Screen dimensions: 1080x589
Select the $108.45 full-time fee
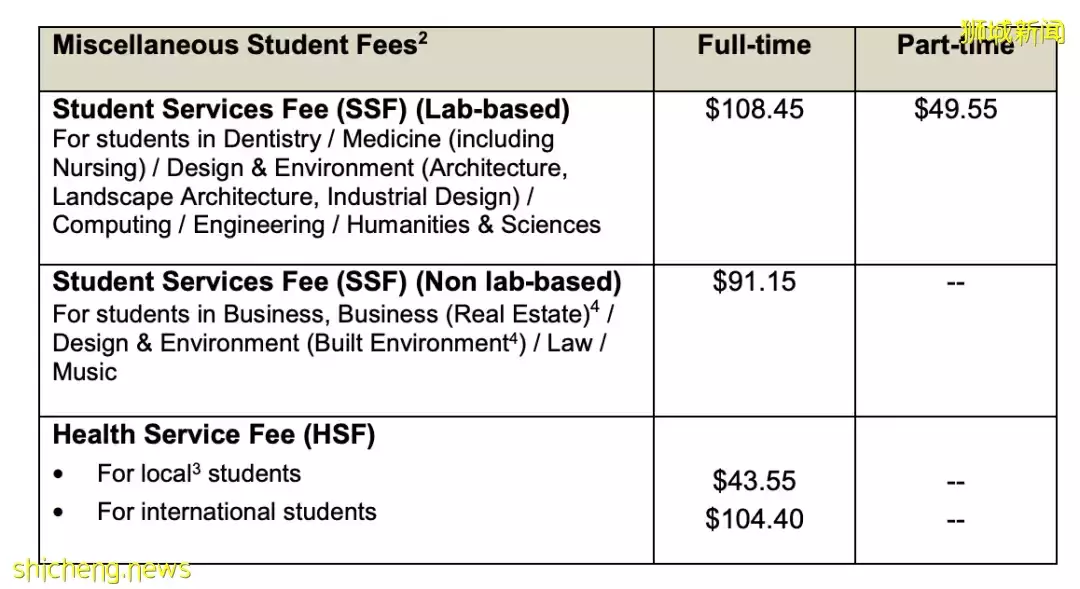(x=754, y=110)
